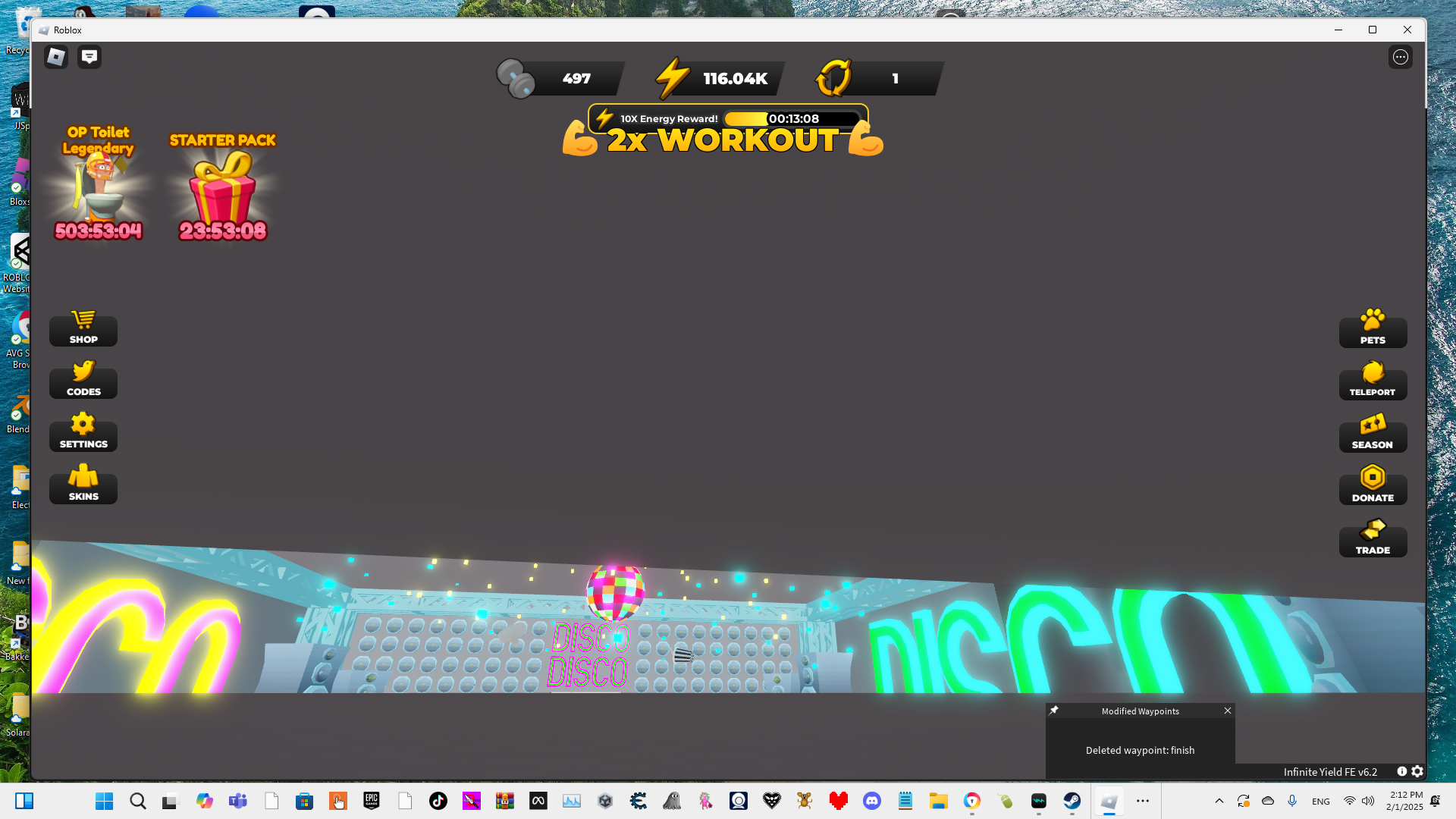Click the Roblox logo menu icon
Image resolution: width=1456 pixels, height=819 pixels.
click(x=56, y=57)
